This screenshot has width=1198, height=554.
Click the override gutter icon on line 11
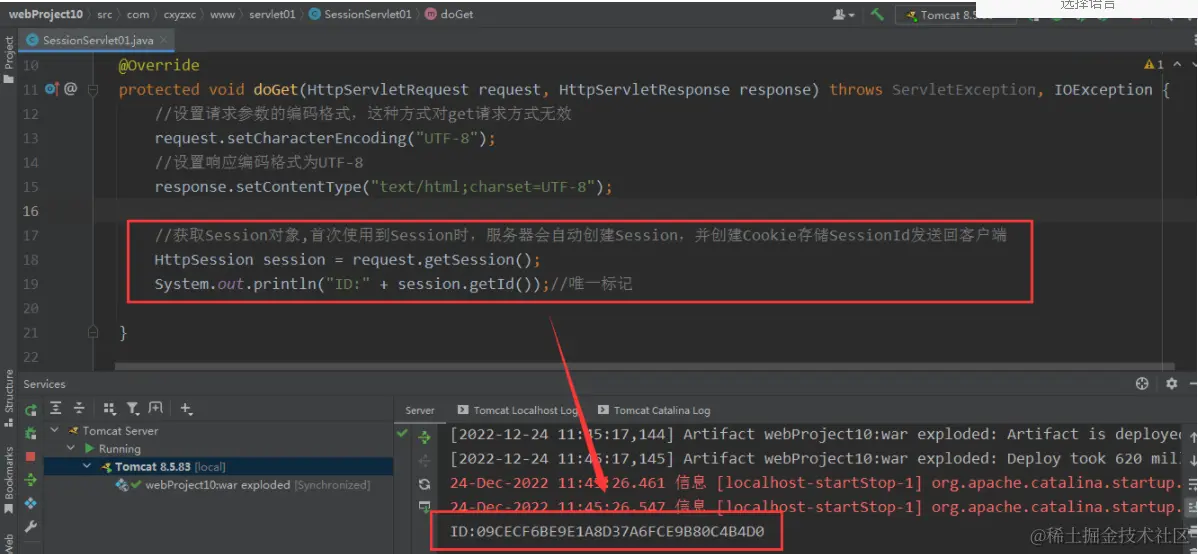coord(51,89)
